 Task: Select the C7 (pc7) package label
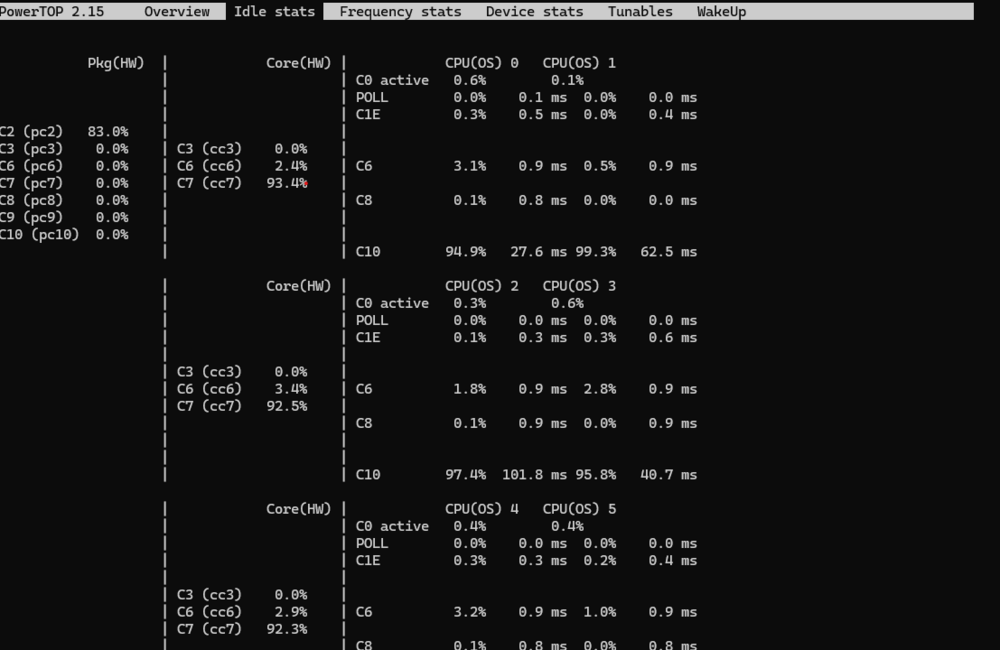click(31, 183)
